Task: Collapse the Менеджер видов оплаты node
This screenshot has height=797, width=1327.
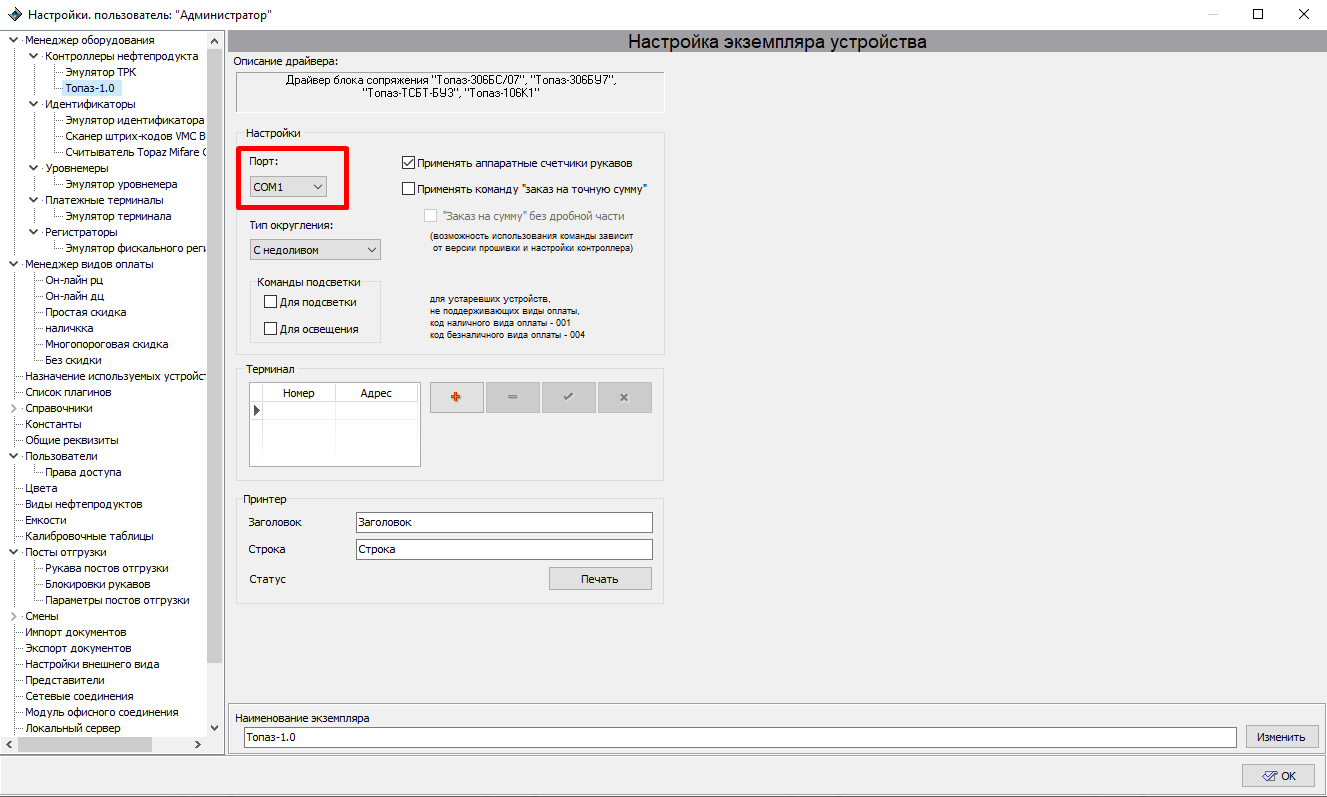Action: 13,264
